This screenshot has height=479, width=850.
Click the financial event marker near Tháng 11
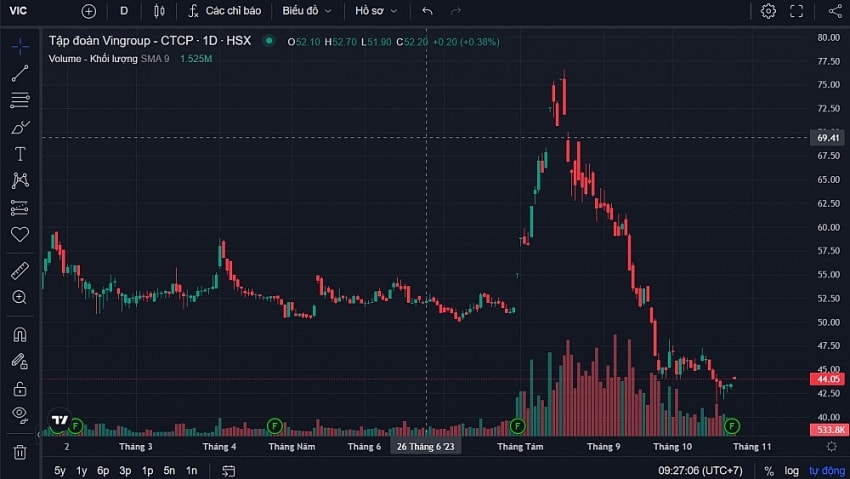click(x=732, y=426)
